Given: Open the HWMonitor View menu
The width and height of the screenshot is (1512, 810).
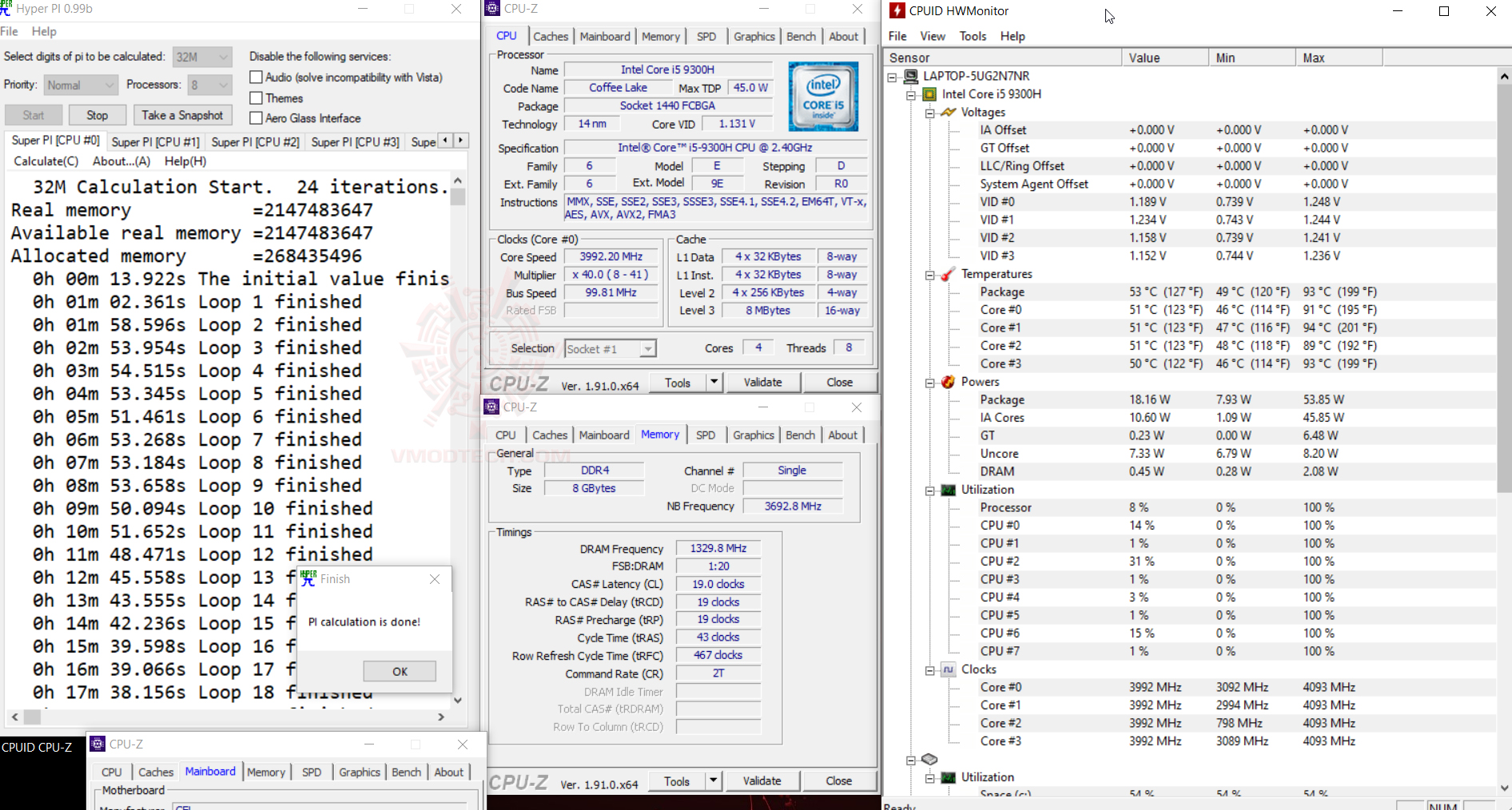Looking at the screenshot, I should pyautogui.click(x=933, y=36).
